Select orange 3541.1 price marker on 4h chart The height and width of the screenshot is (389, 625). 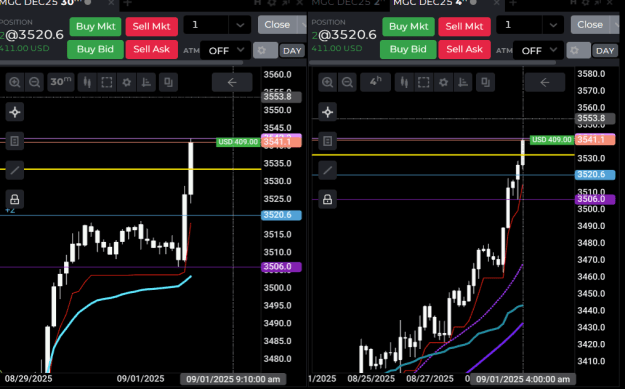click(595, 140)
